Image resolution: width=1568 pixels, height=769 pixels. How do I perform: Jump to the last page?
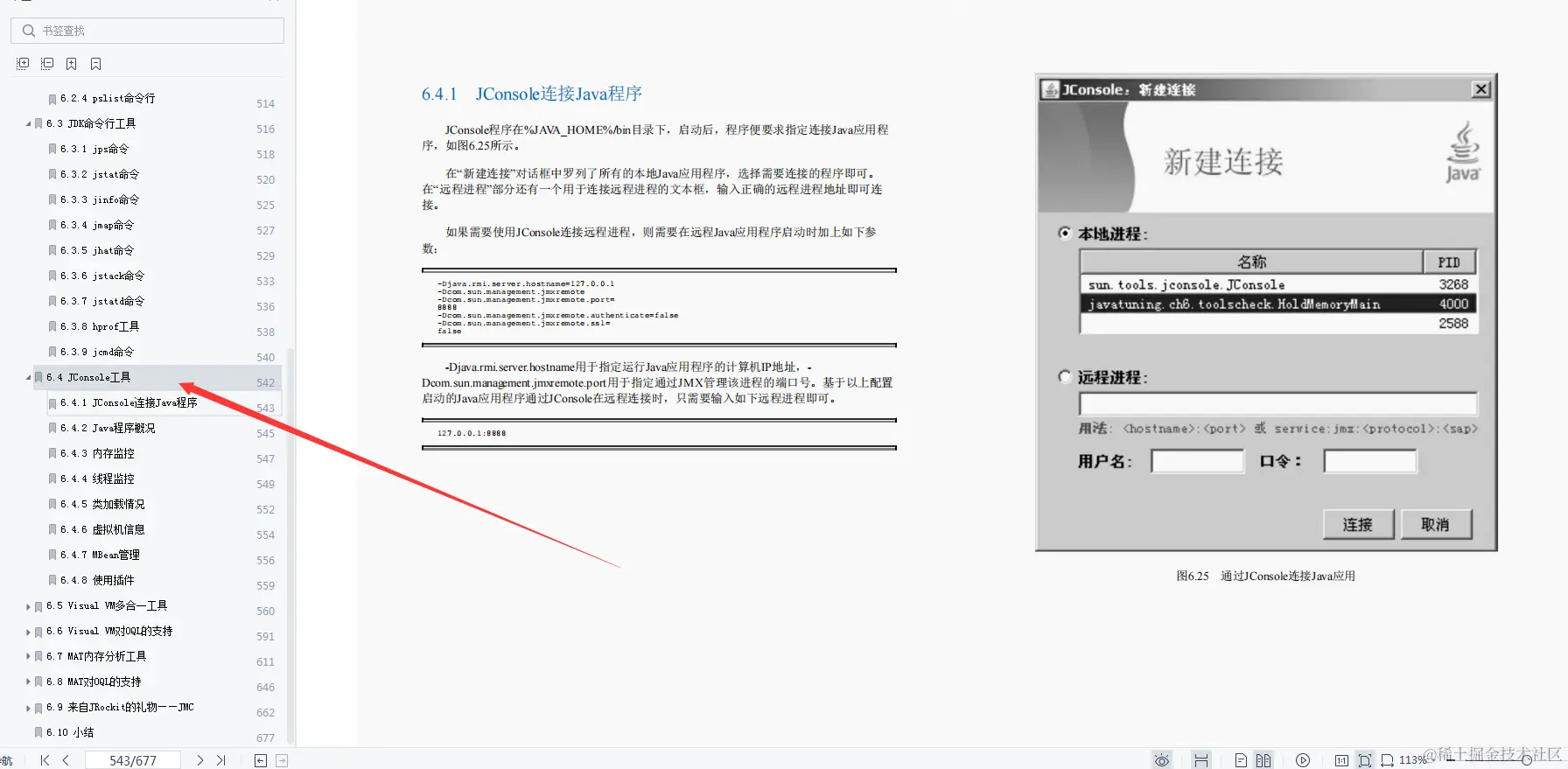(220, 760)
